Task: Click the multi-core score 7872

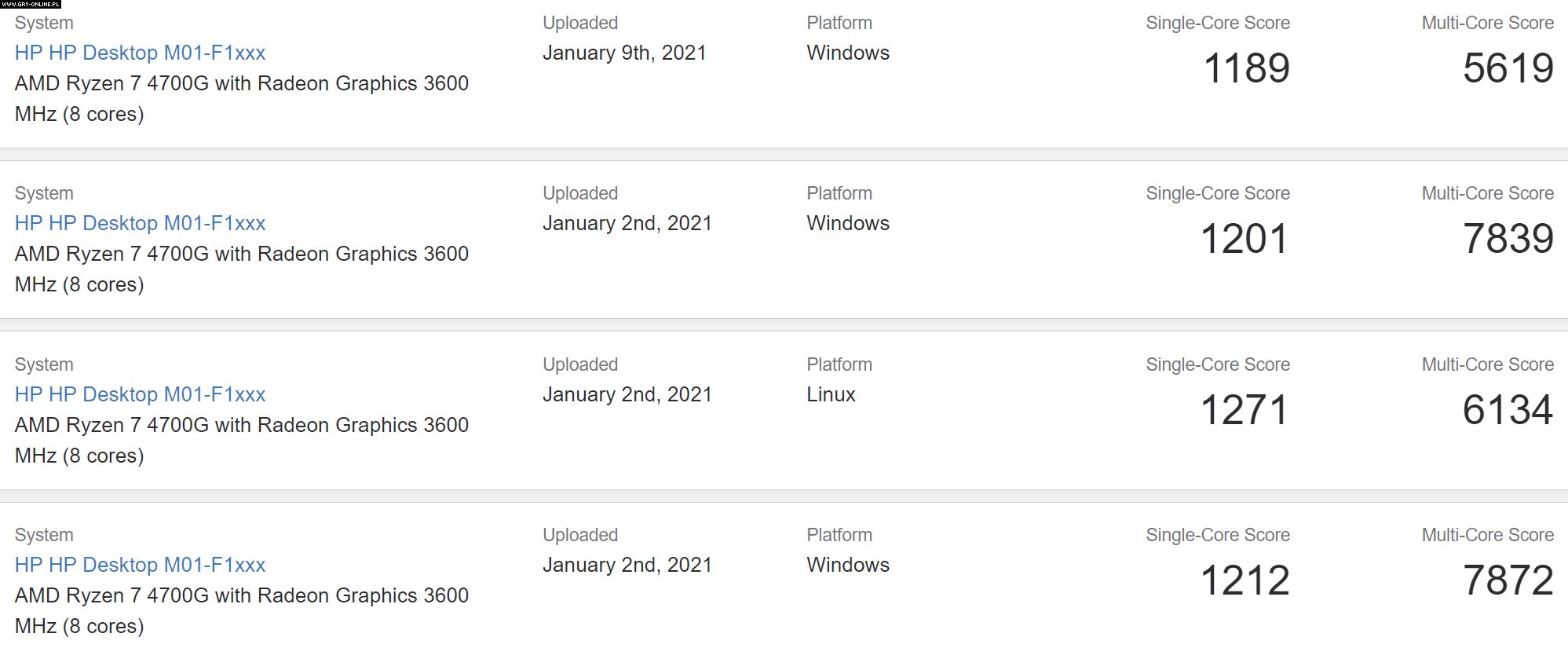Action: pos(1508,580)
